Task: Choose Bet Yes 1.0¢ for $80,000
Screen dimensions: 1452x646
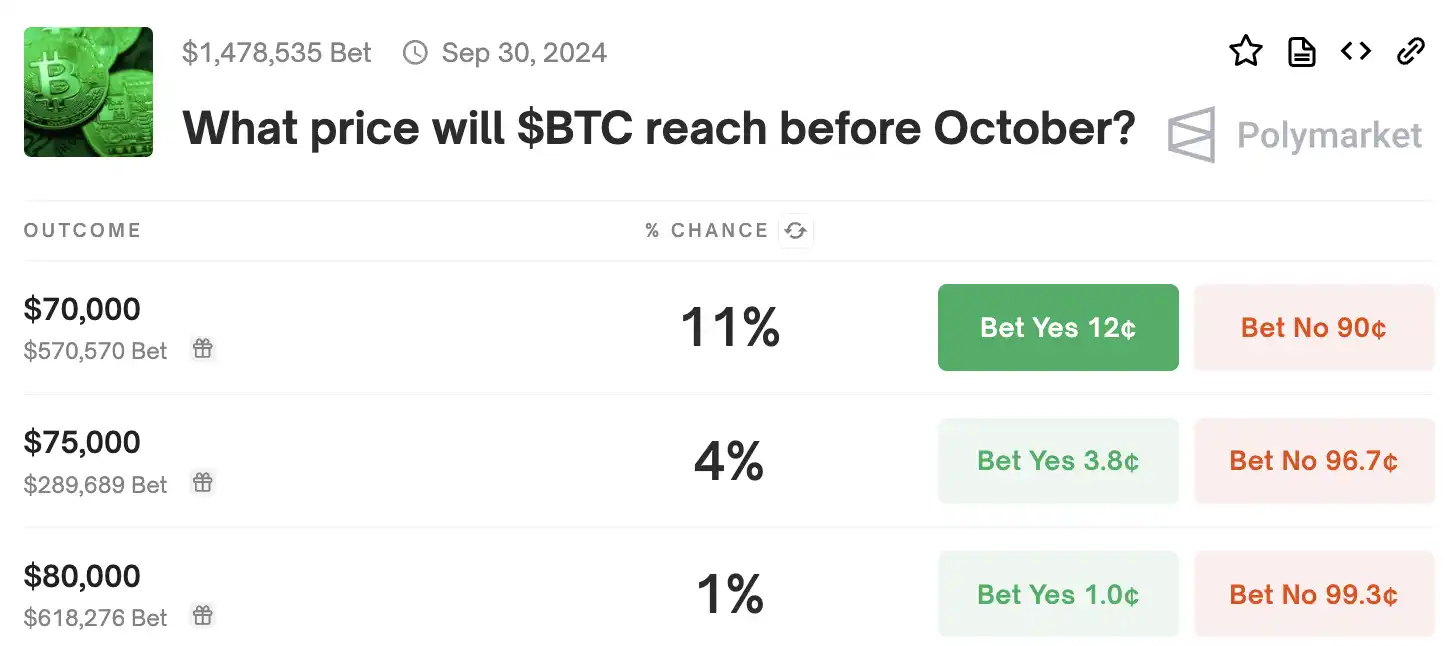Action: [x=1058, y=595]
